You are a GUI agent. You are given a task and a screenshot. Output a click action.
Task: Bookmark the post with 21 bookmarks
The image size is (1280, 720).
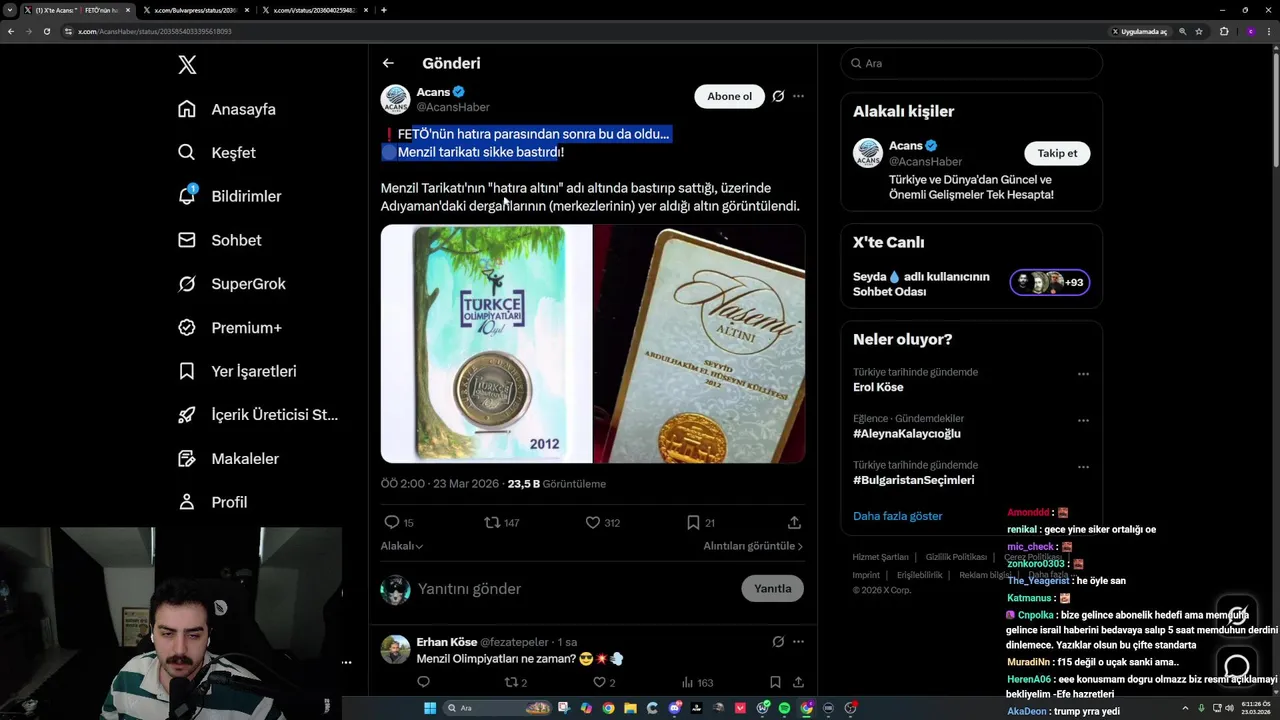click(700, 522)
